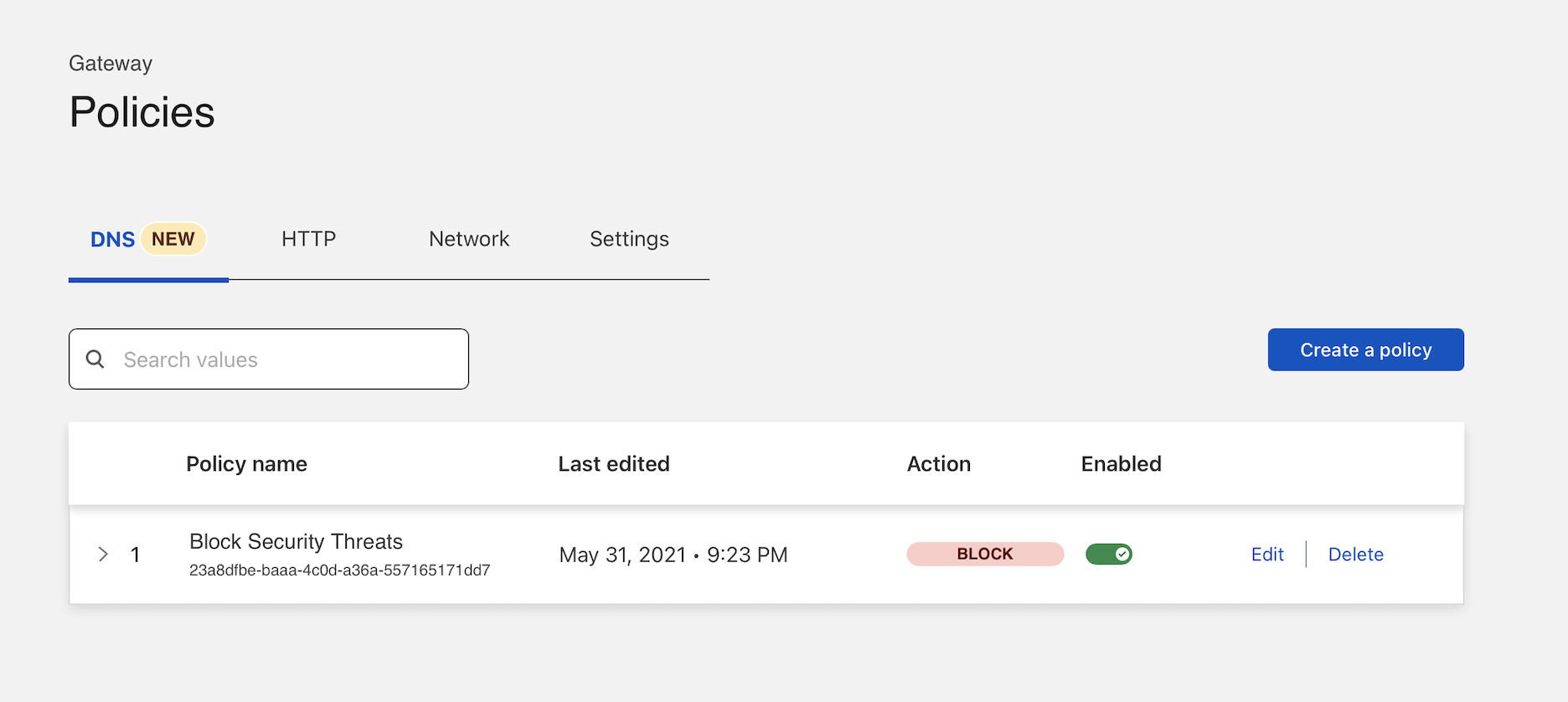
Task: Go to the Network tab
Action: (x=468, y=240)
